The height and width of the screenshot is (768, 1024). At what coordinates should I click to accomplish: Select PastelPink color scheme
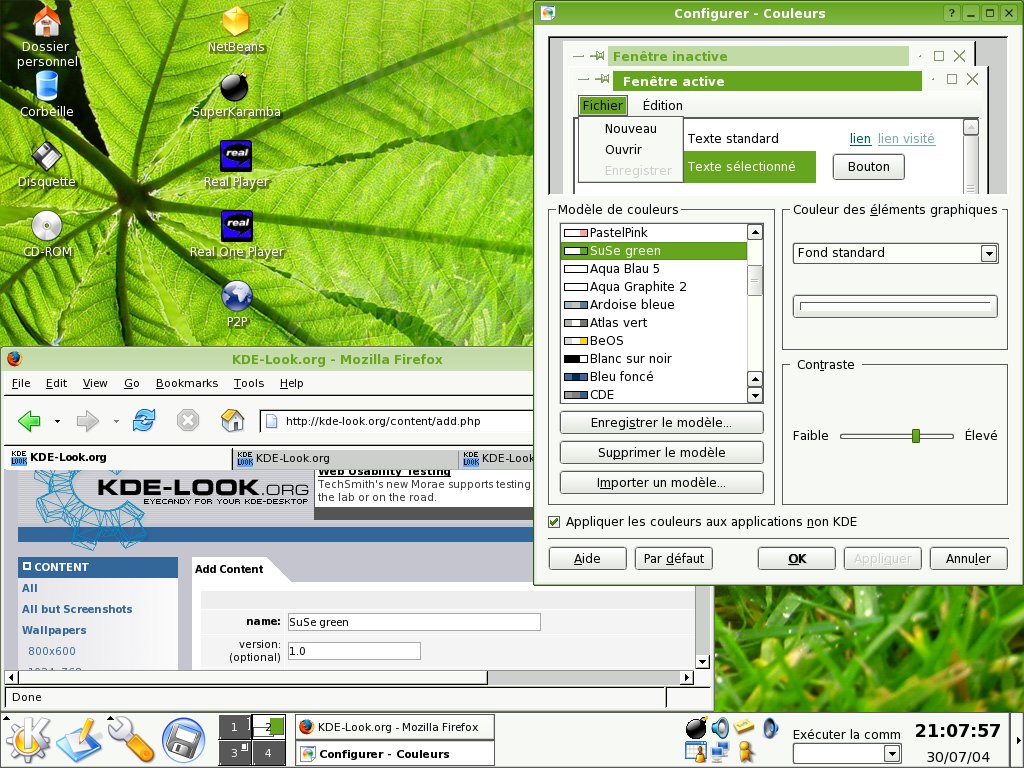coord(654,232)
